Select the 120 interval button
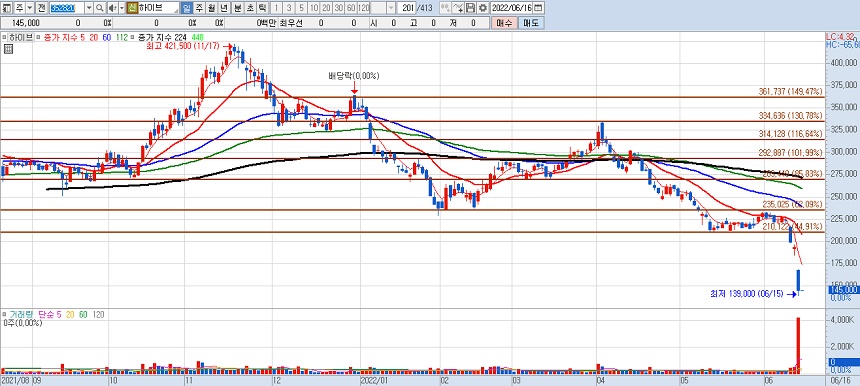 364,8
